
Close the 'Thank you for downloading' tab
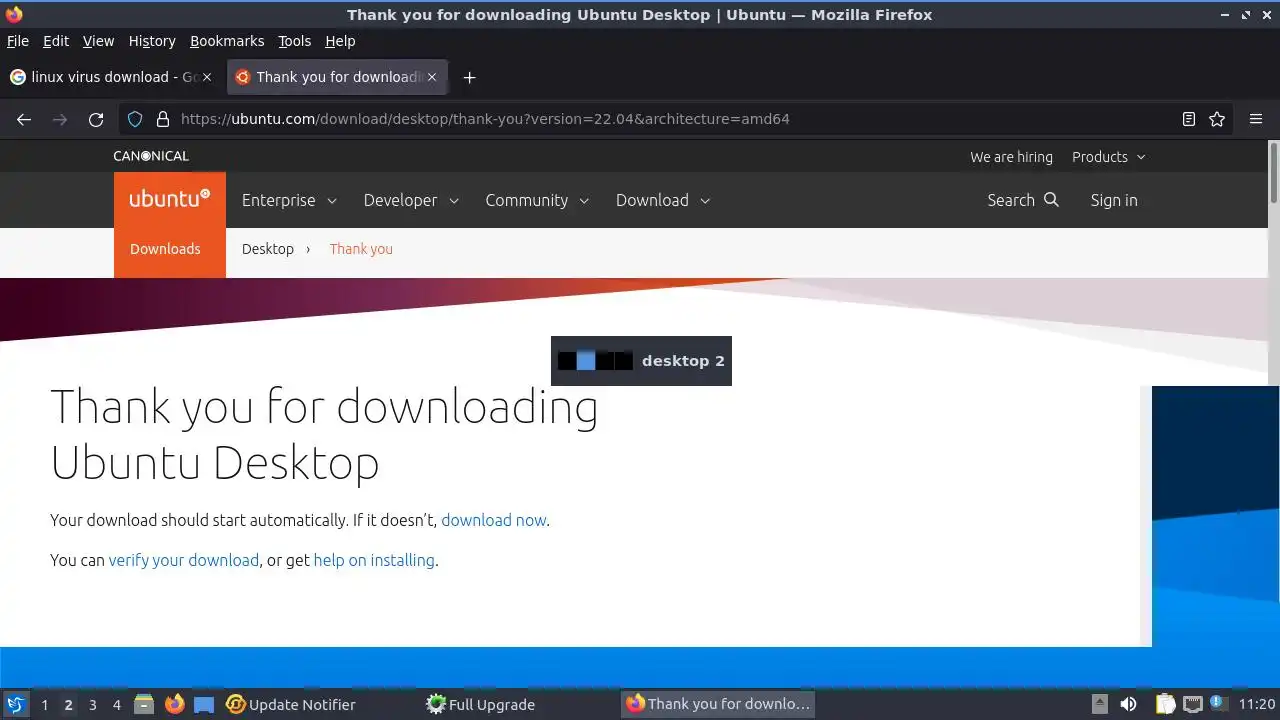[432, 77]
